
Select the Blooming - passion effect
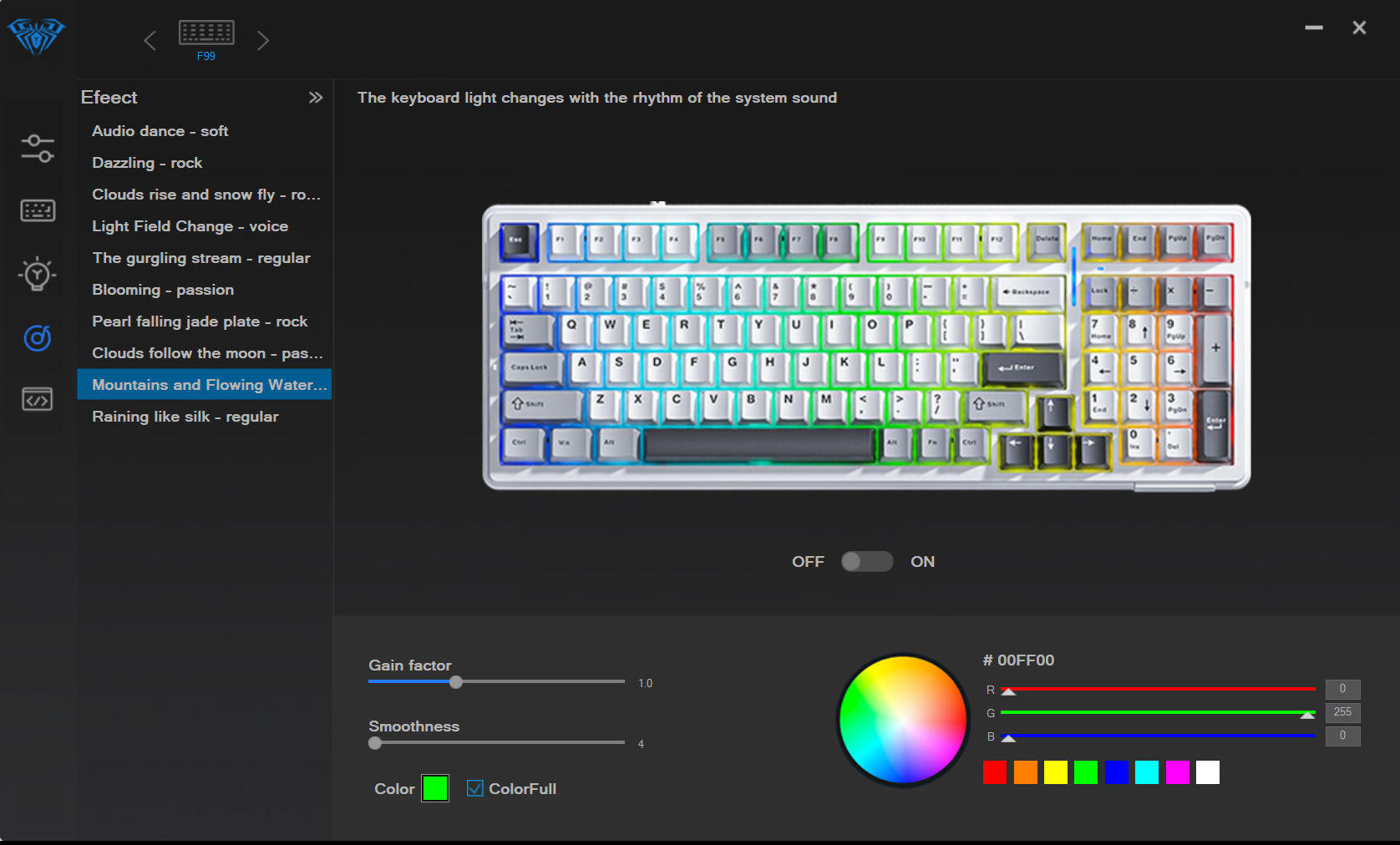tap(163, 290)
